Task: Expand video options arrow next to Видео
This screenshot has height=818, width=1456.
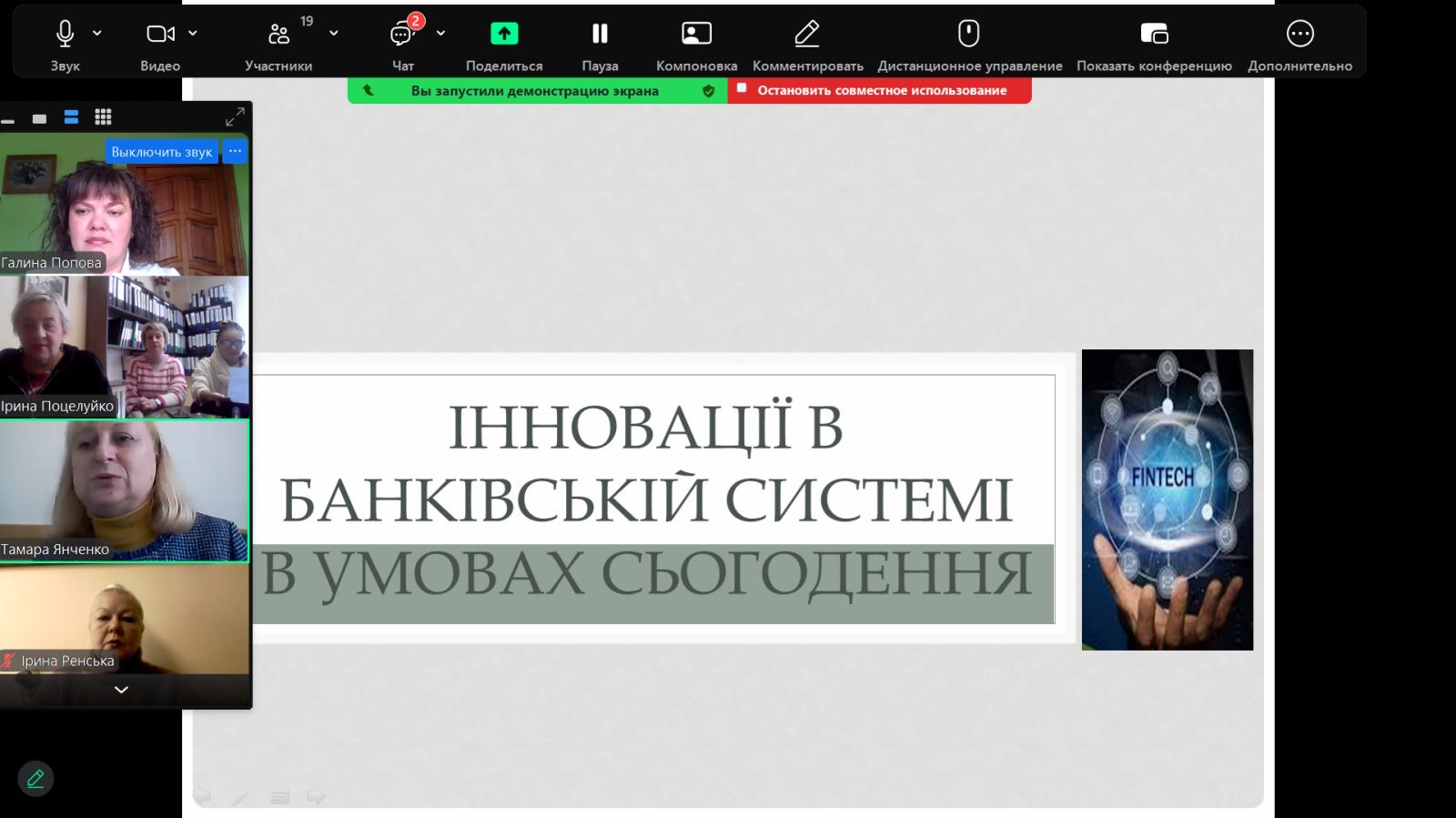Action: [193, 33]
